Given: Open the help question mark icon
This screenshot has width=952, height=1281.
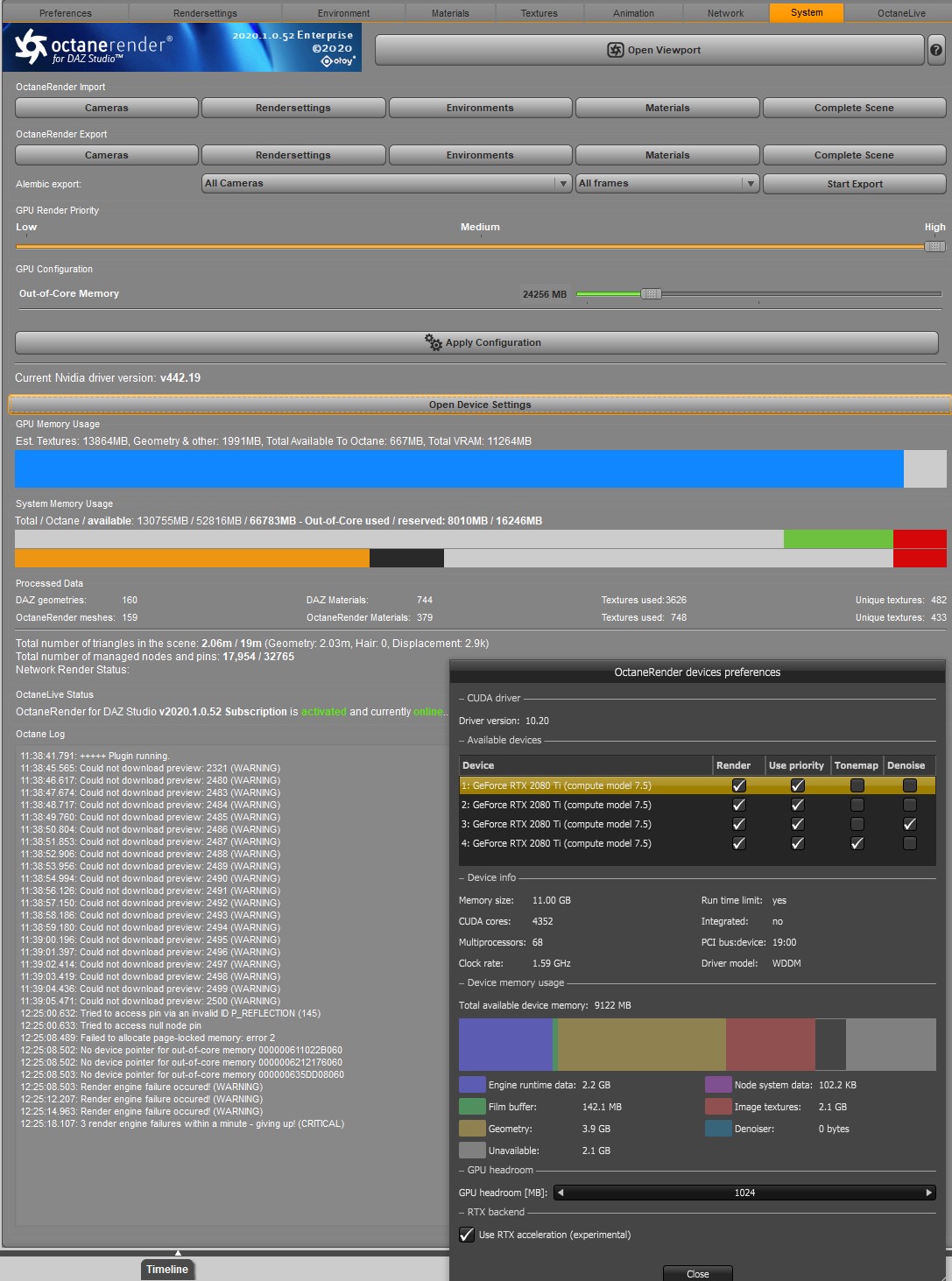Looking at the screenshot, I should 936,51.
